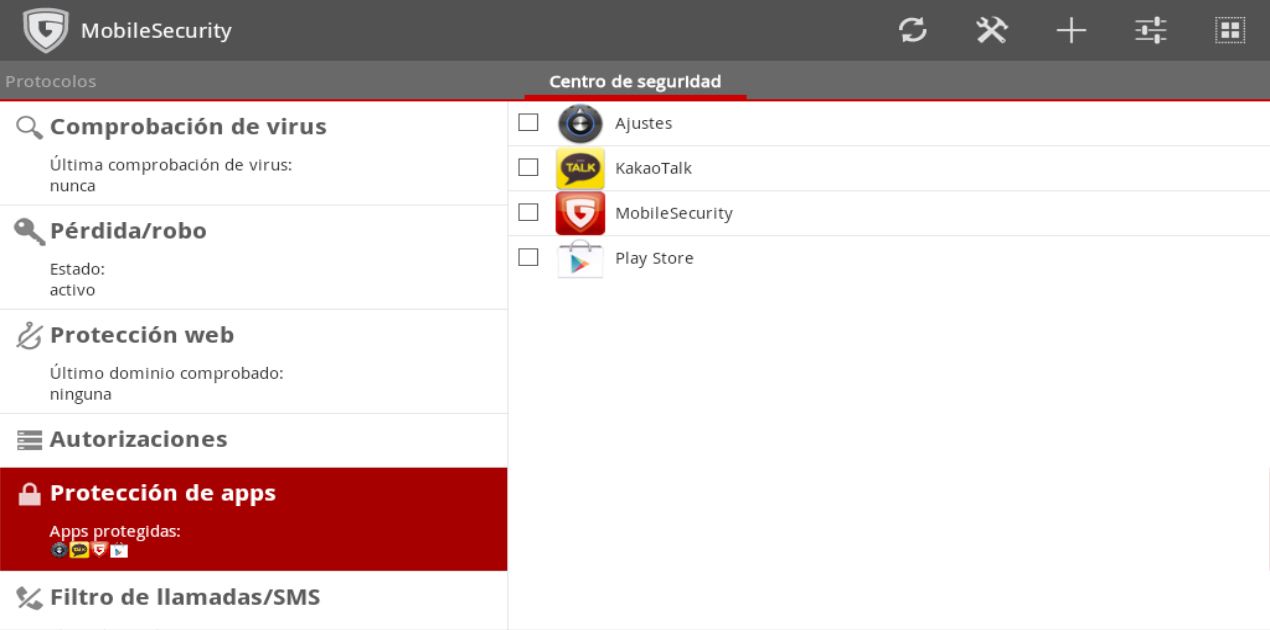Screen dimensions: 1270x630
Task: Switch to the Protocolos tab
Action: coord(51,82)
